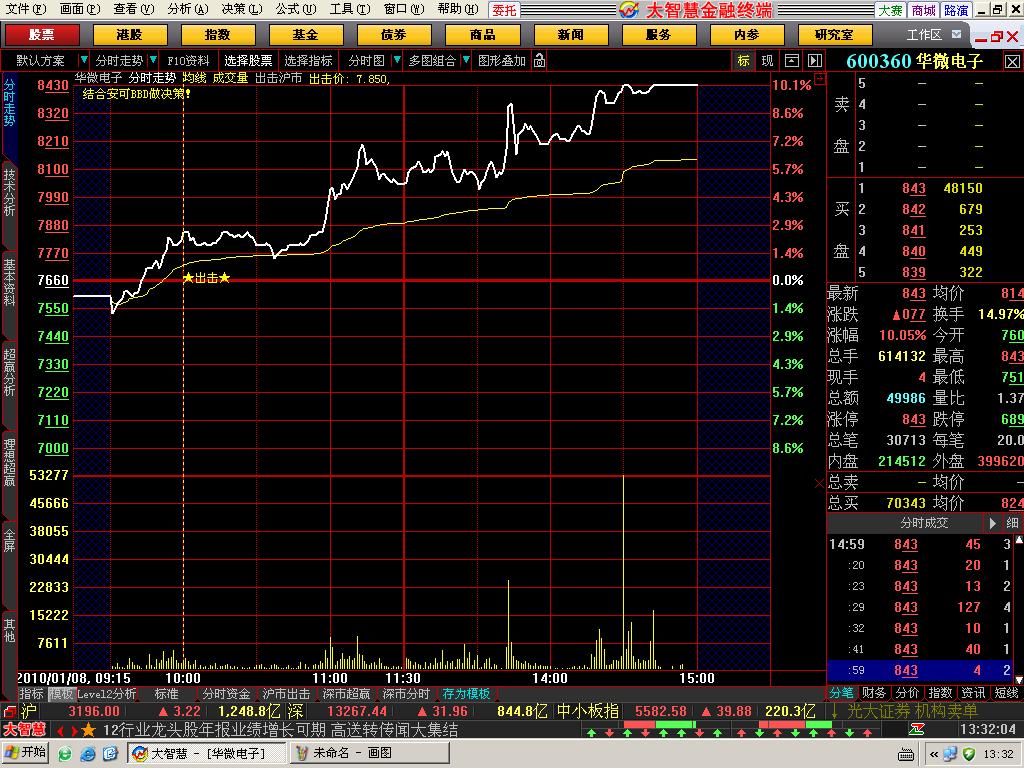
Task: Click the 选择股票 toolbar button
Action: 248,61
